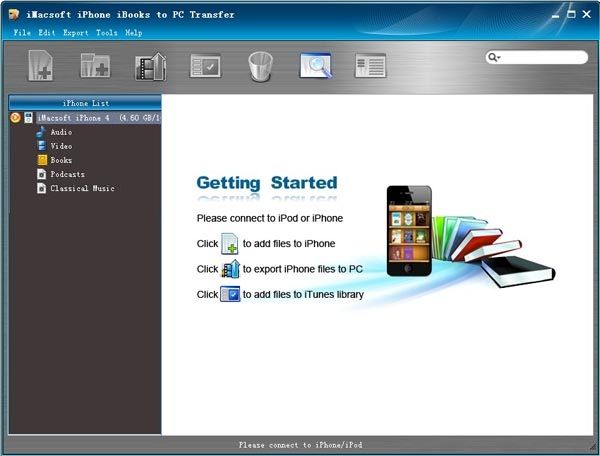
Task: Select Audio in the iPhone List
Action: (x=61, y=132)
